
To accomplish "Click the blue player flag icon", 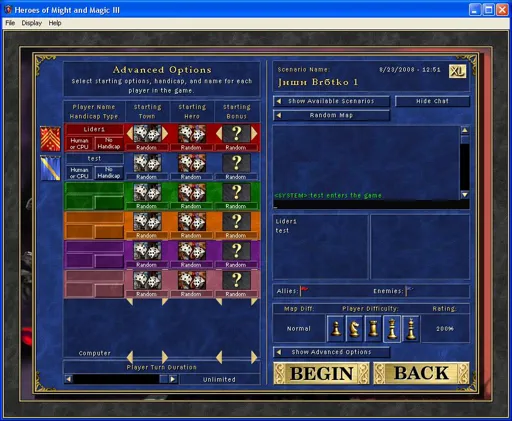I will [x=50, y=168].
